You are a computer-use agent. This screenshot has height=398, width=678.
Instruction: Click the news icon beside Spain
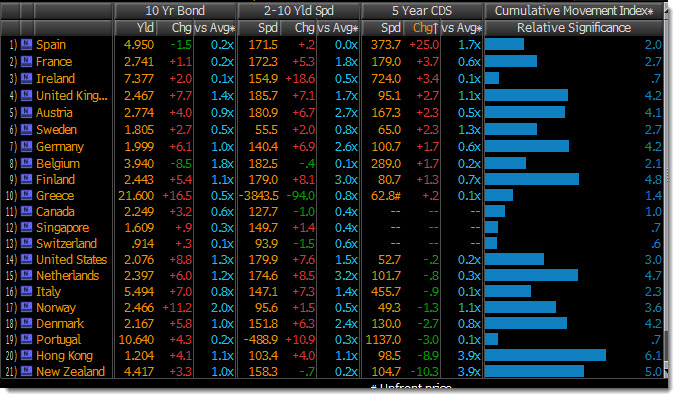point(26,45)
